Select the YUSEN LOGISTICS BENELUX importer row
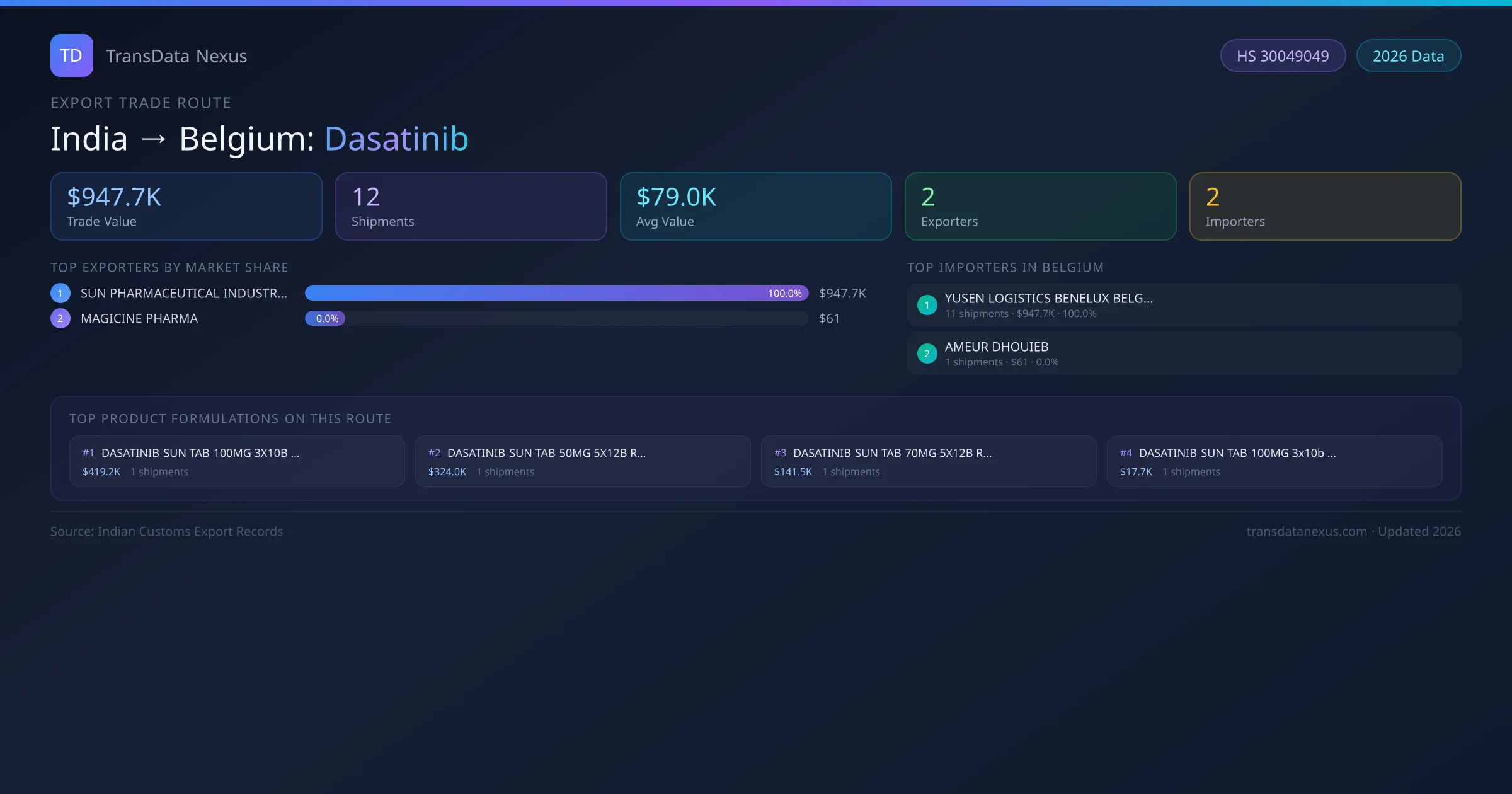Screen dimensions: 1512x794 1183,304
